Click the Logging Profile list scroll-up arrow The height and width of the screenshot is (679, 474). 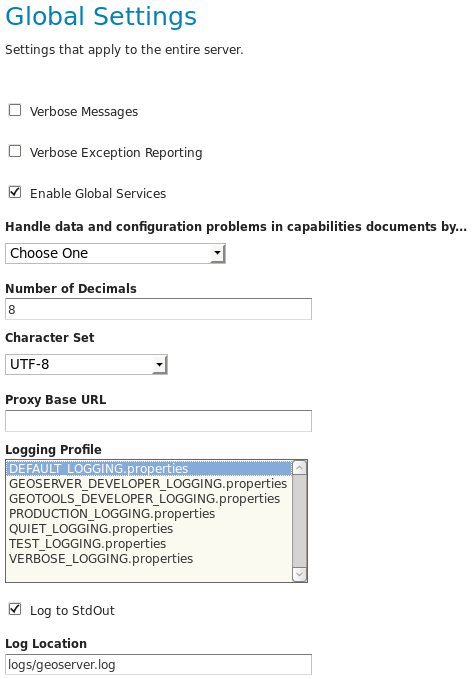pyautogui.click(x=300, y=468)
